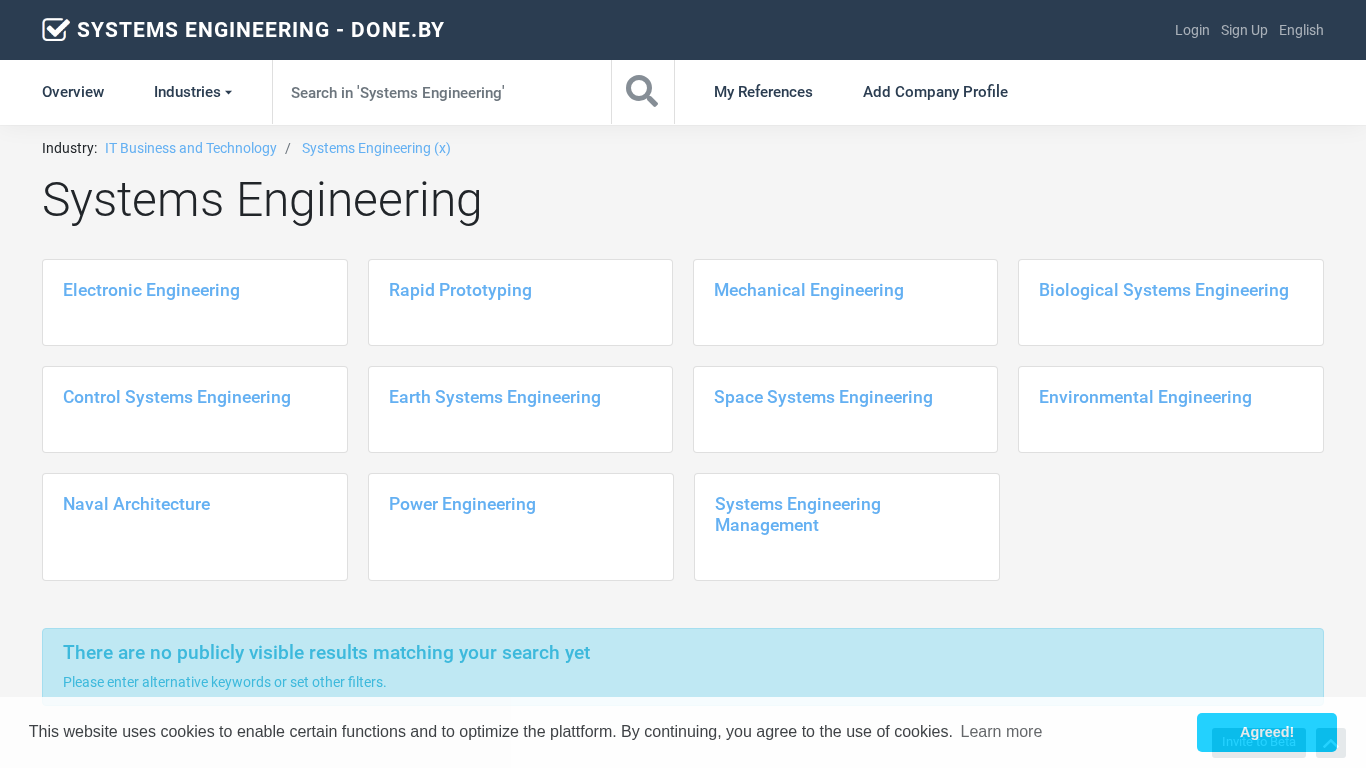
Task: Open IT Business and Technology breadcrumb
Action: [191, 148]
